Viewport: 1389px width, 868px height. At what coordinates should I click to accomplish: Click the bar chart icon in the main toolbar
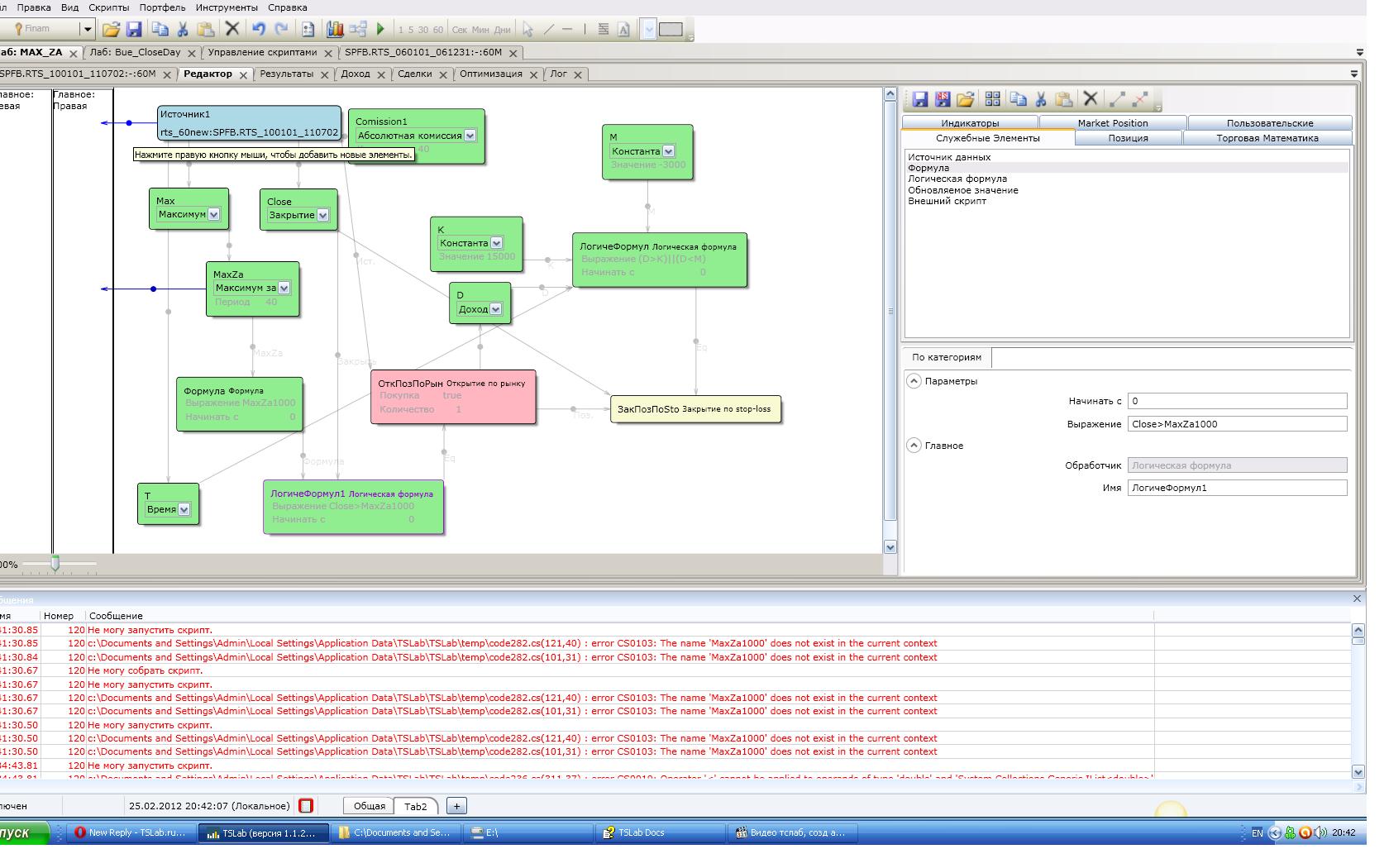[335, 29]
